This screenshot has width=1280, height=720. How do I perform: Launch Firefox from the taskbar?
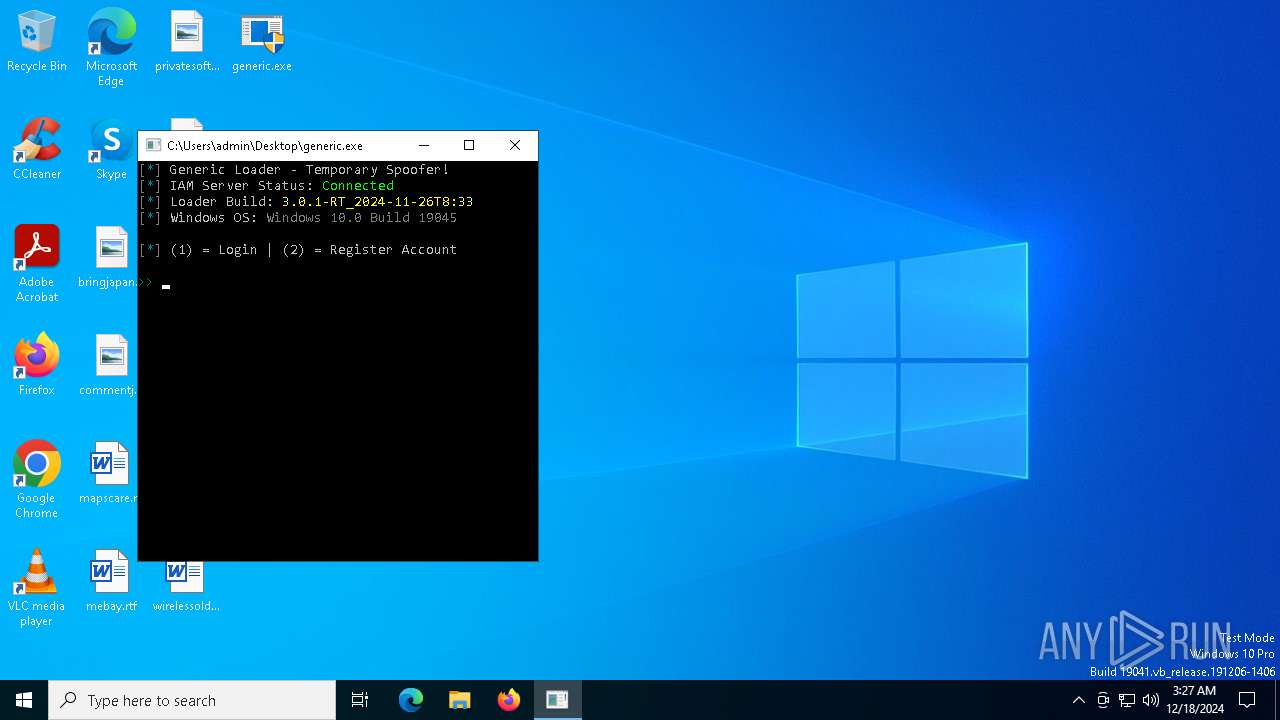pyautogui.click(x=509, y=700)
